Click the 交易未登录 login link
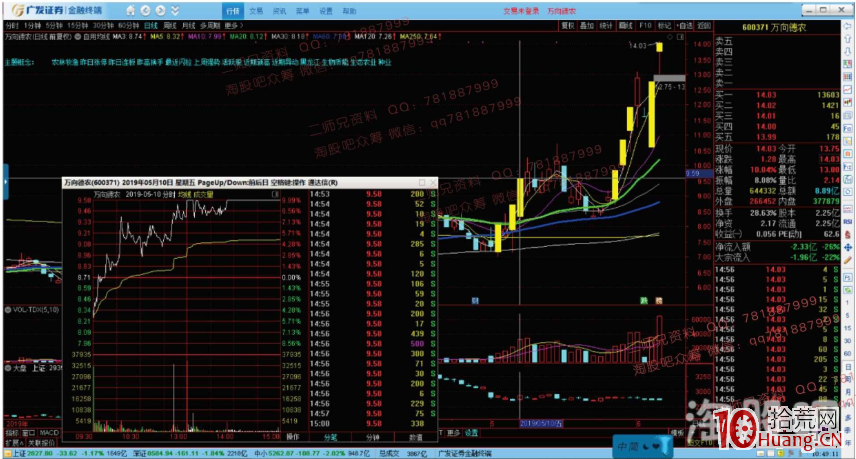The image size is (856, 459). [521, 11]
